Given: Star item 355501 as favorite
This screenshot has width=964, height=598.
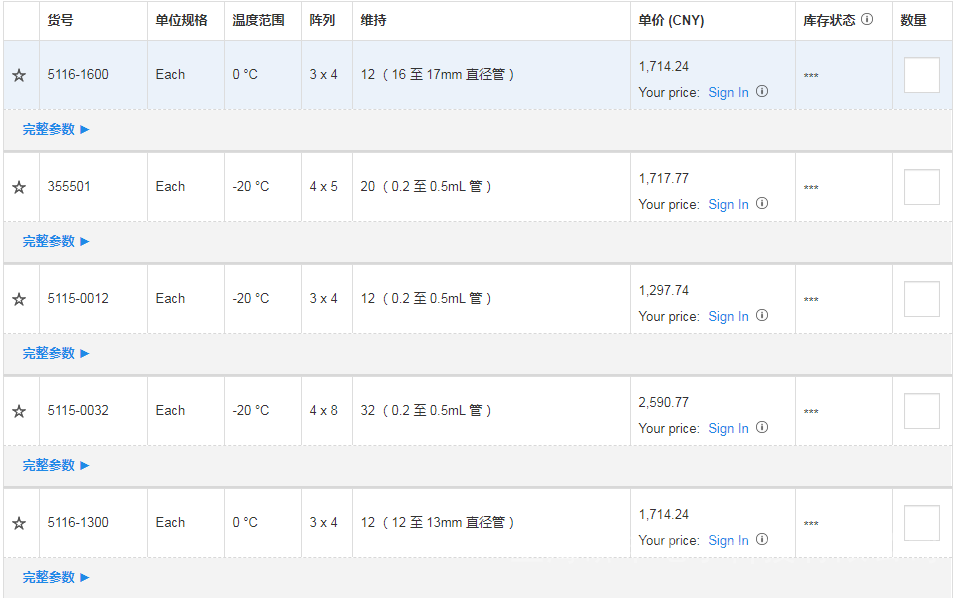Looking at the screenshot, I should (x=19, y=187).
